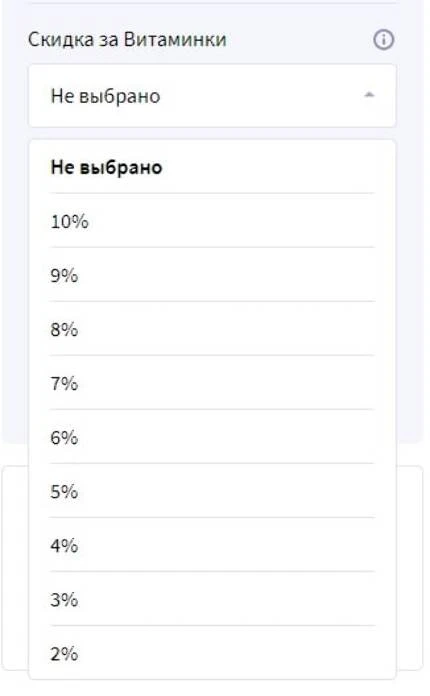
Task: Click the Не выбрано combo box field
Action: 212,96
